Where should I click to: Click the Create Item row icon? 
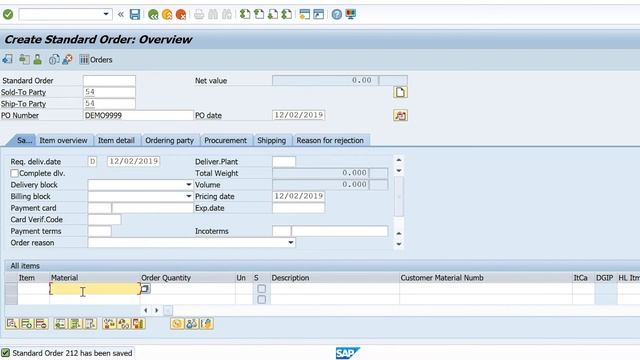[27, 324]
